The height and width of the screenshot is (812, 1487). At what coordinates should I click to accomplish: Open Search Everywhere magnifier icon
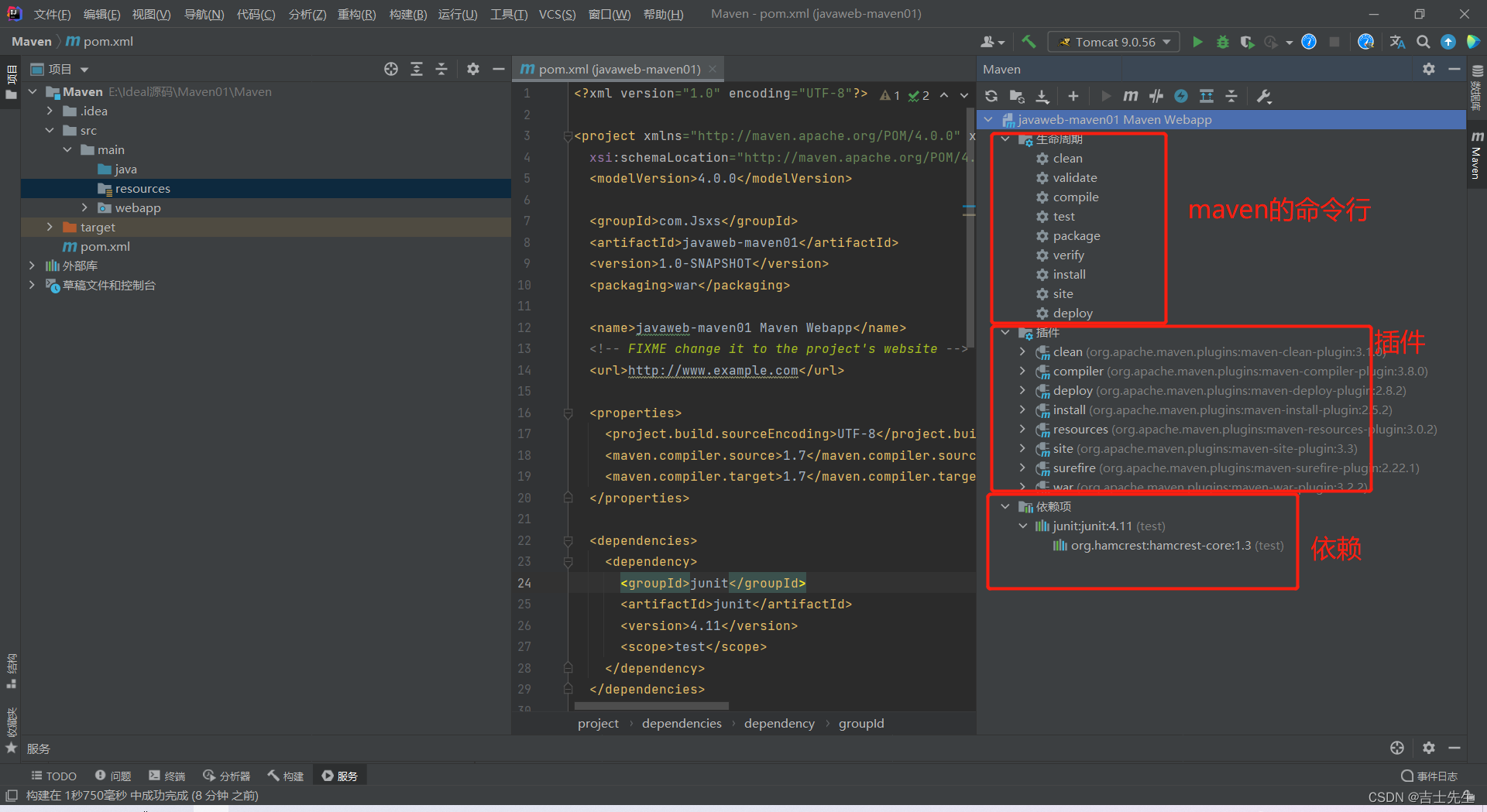coord(1423,42)
